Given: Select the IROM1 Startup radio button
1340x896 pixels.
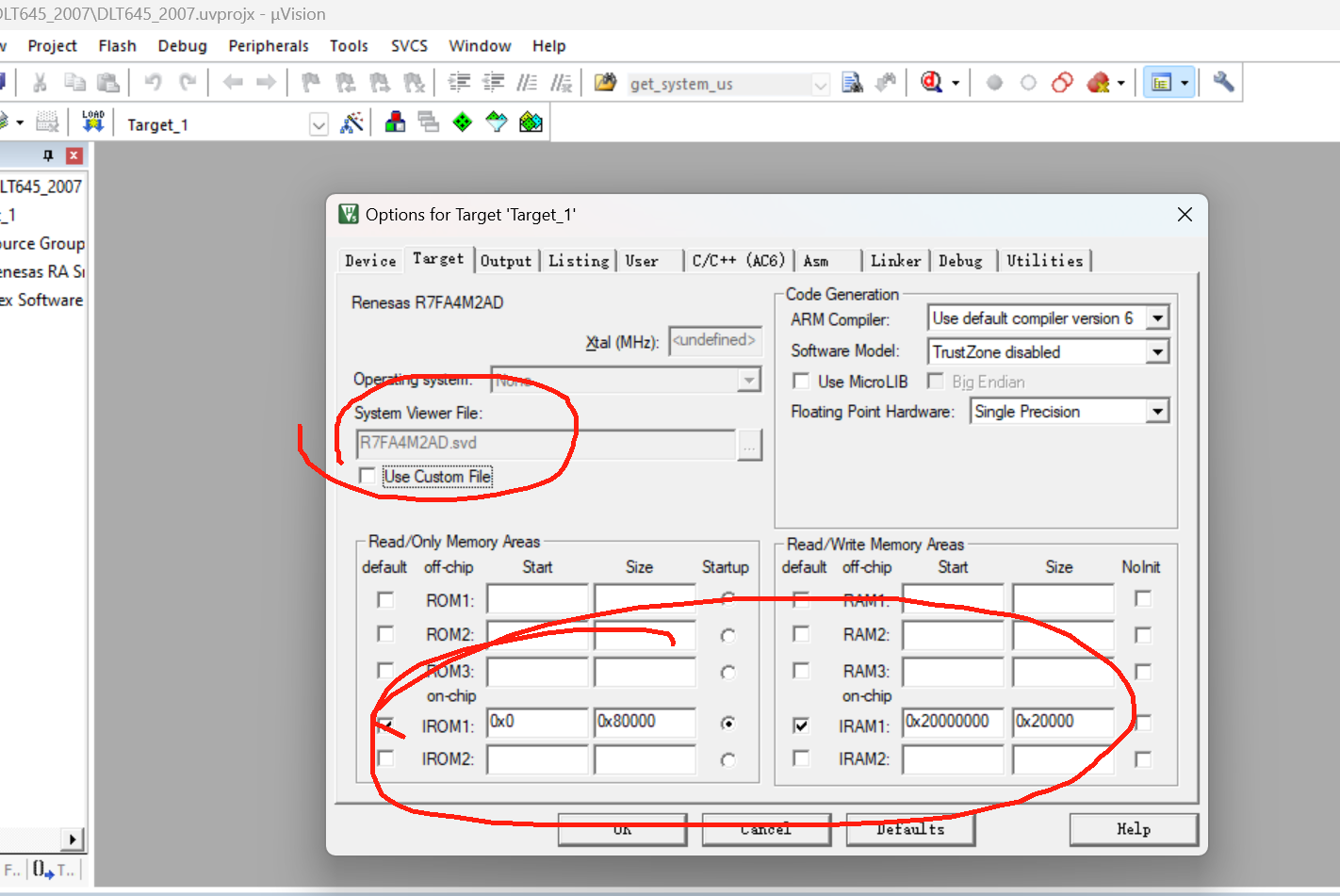Looking at the screenshot, I should [727, 723].
